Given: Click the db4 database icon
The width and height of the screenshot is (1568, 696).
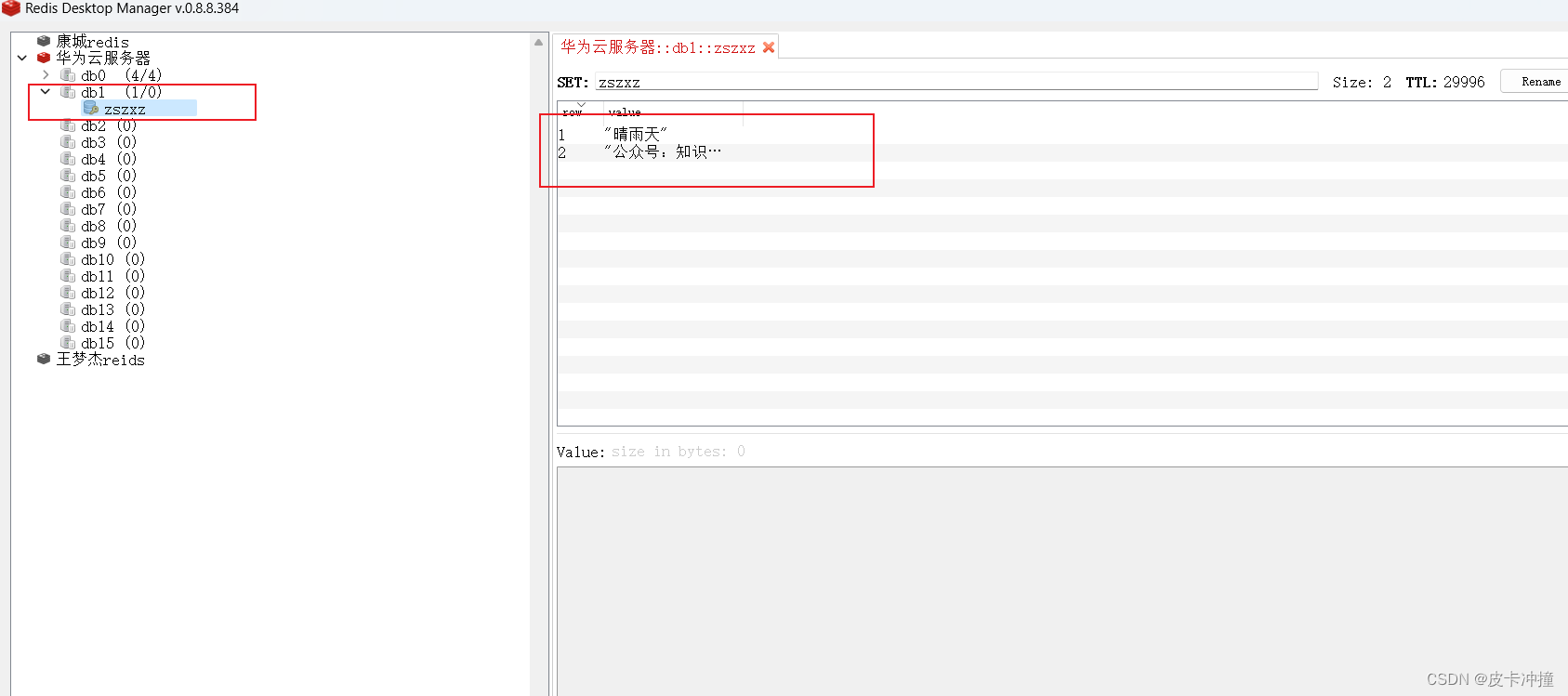Looking at the screenshot, I should (68, 158).
